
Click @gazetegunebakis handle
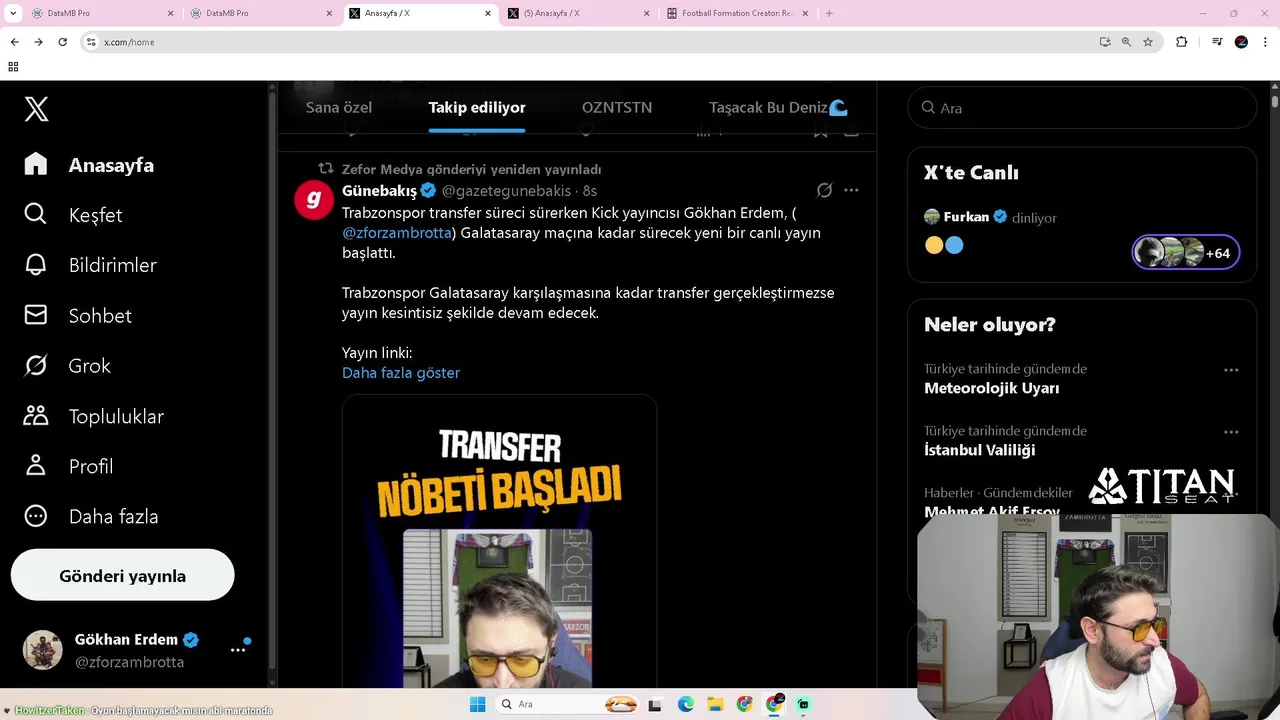click(506, 190)
